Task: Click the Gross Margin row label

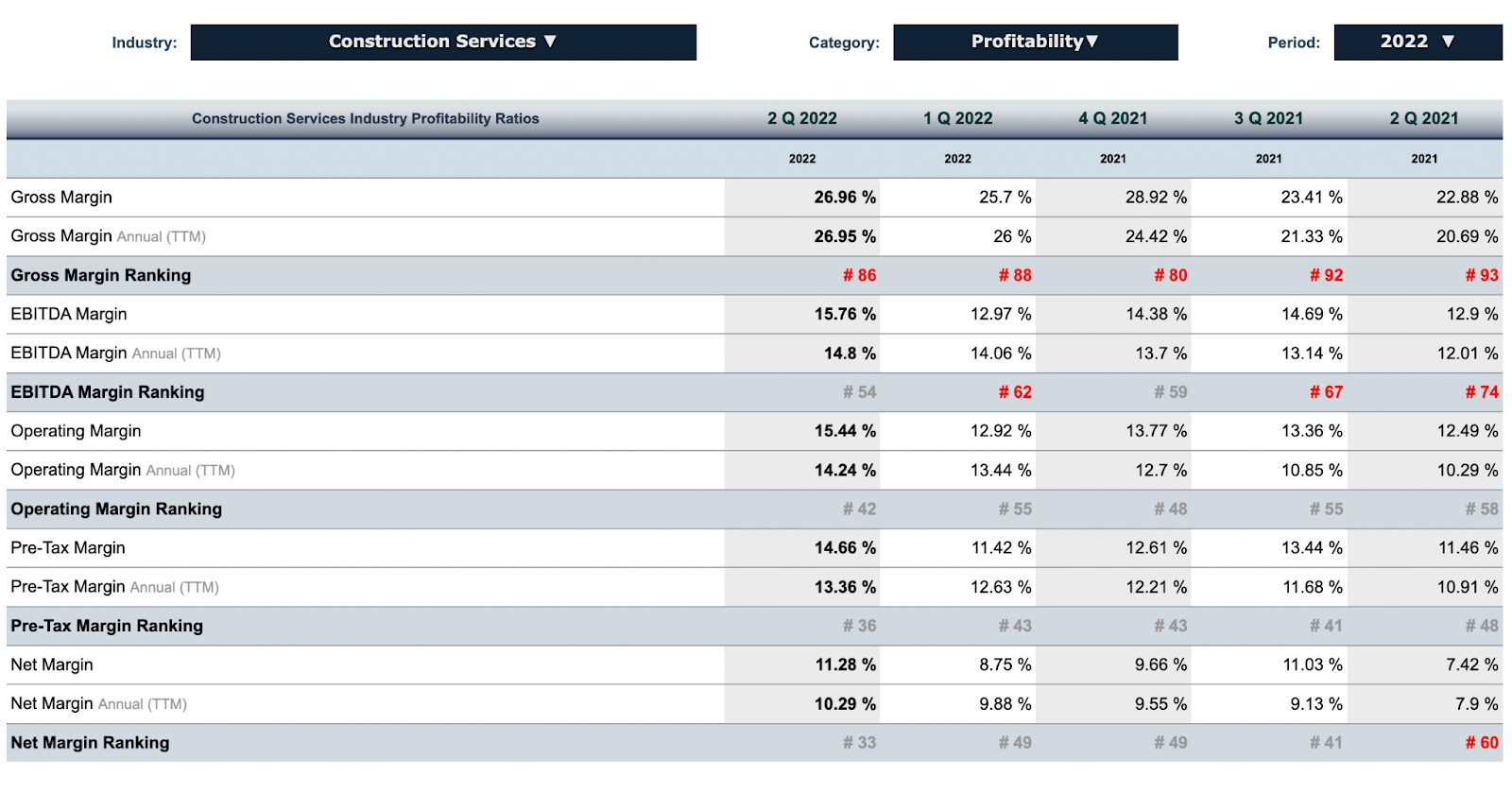Action: coord(60,197)
